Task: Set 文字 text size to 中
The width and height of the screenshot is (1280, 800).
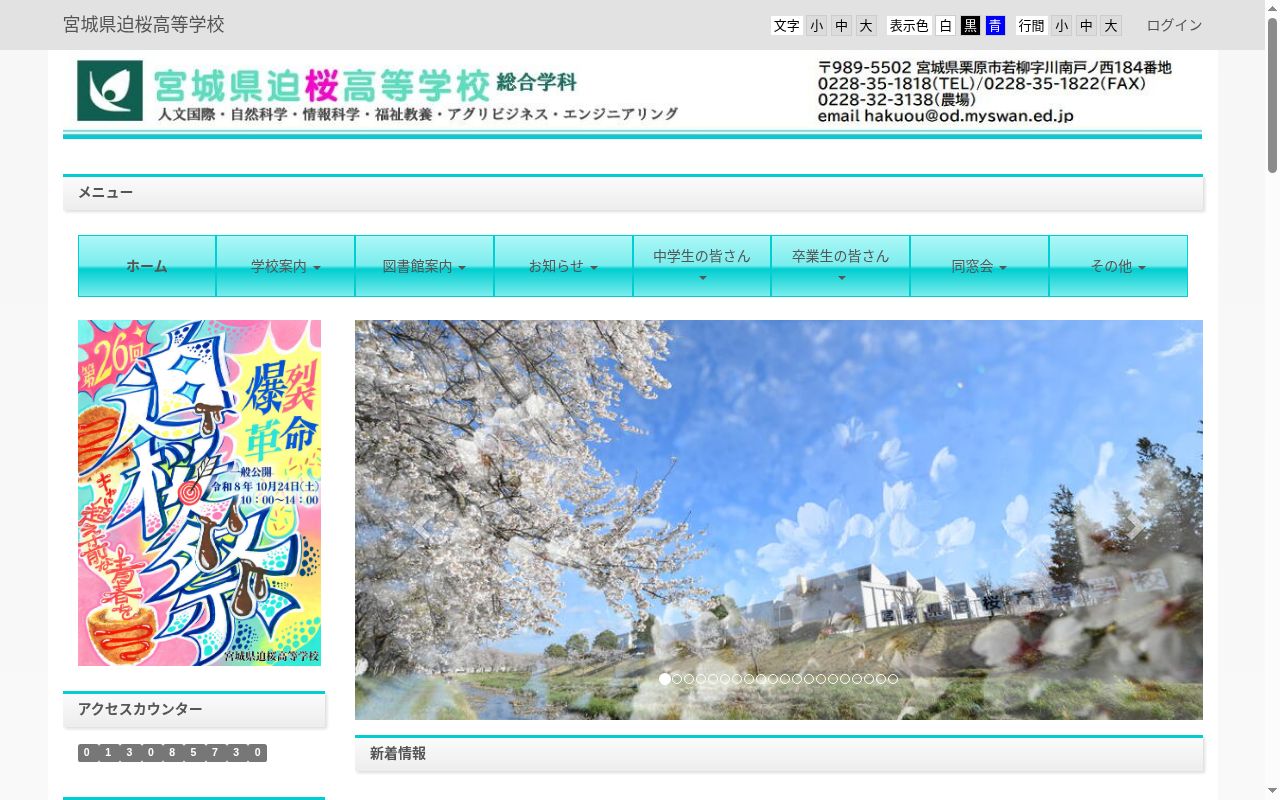Action: coord(842,26)
